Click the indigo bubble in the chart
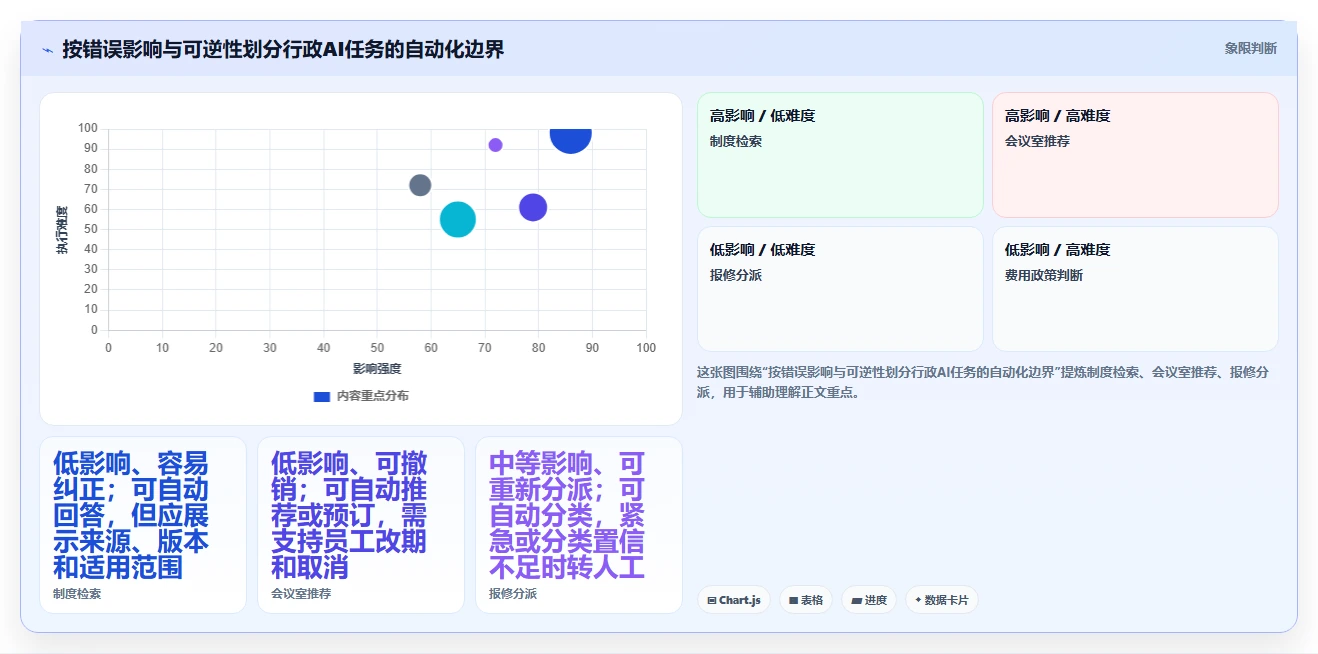The image size is (1318, 654). tap(533, 207)
